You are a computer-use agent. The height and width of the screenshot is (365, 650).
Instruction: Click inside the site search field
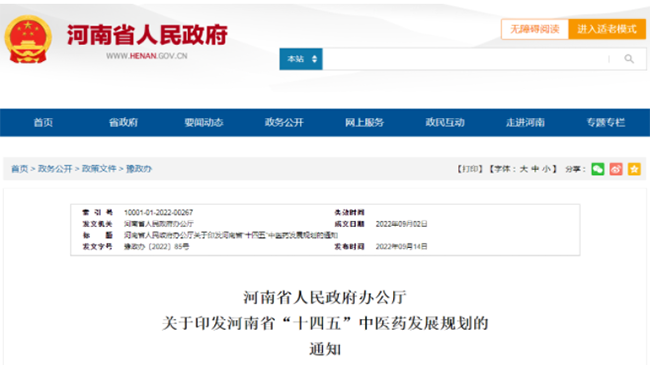(x=464, y=59)
